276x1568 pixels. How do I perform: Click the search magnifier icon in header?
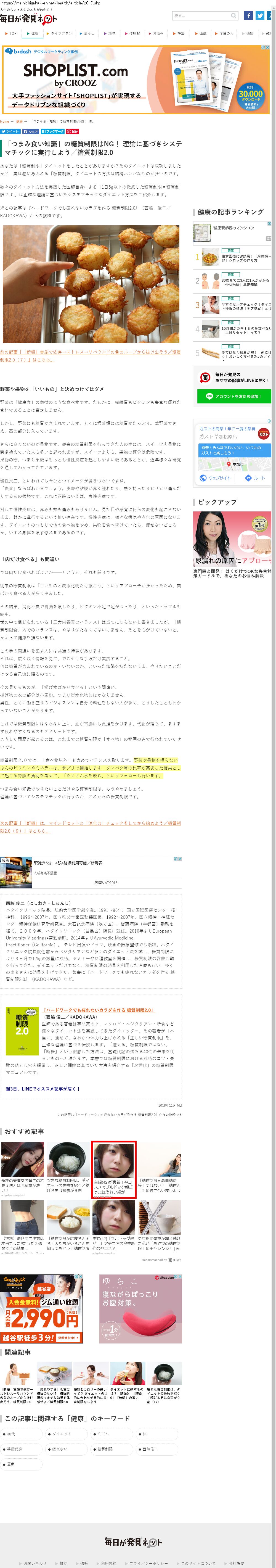point(233,16)
